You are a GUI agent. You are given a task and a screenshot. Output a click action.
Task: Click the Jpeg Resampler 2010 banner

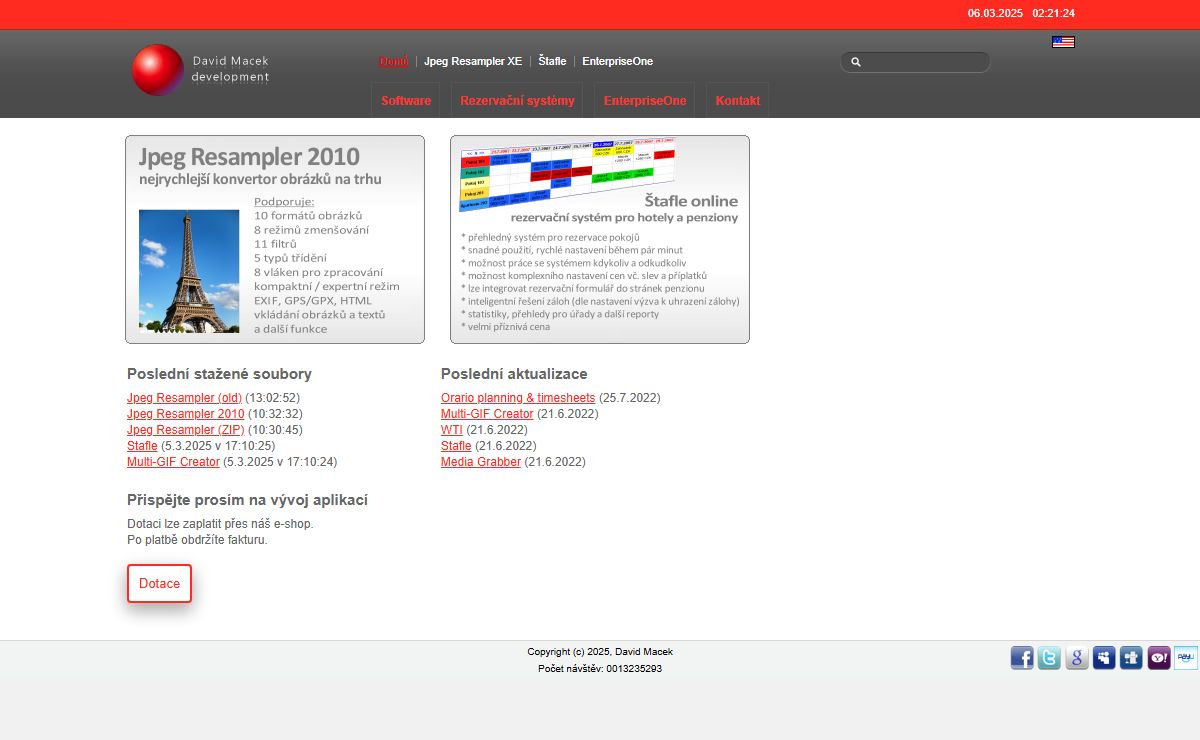pyautogui.click(x=275, y=240)
